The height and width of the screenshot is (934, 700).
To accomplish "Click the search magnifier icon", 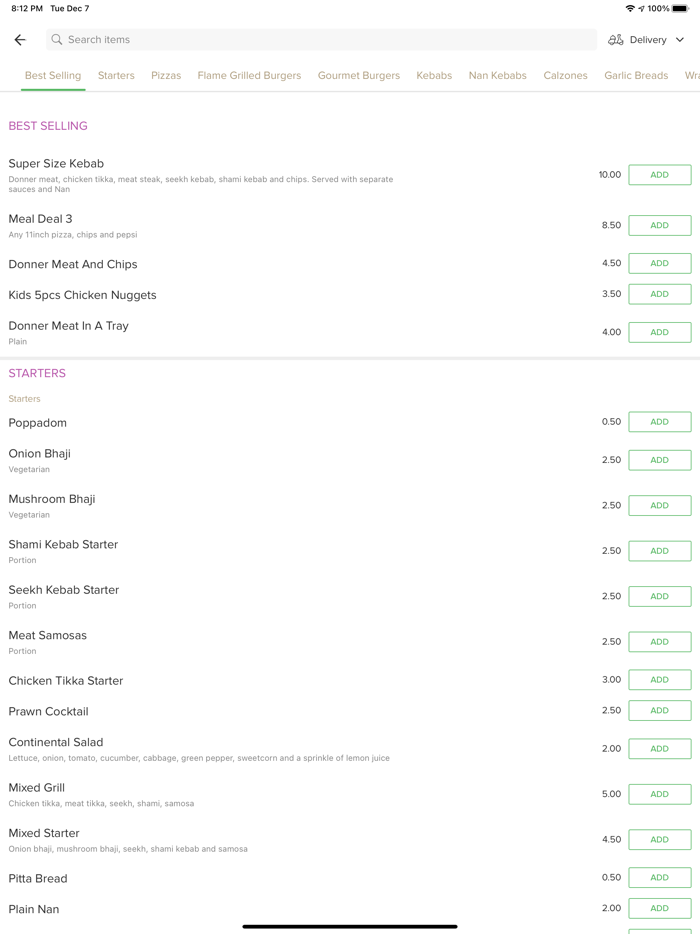I will [57, 40].
